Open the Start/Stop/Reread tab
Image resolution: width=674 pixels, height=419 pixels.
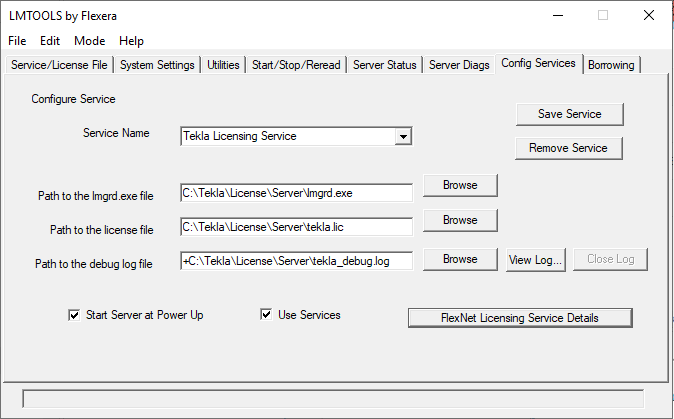(x=296, y=65)
